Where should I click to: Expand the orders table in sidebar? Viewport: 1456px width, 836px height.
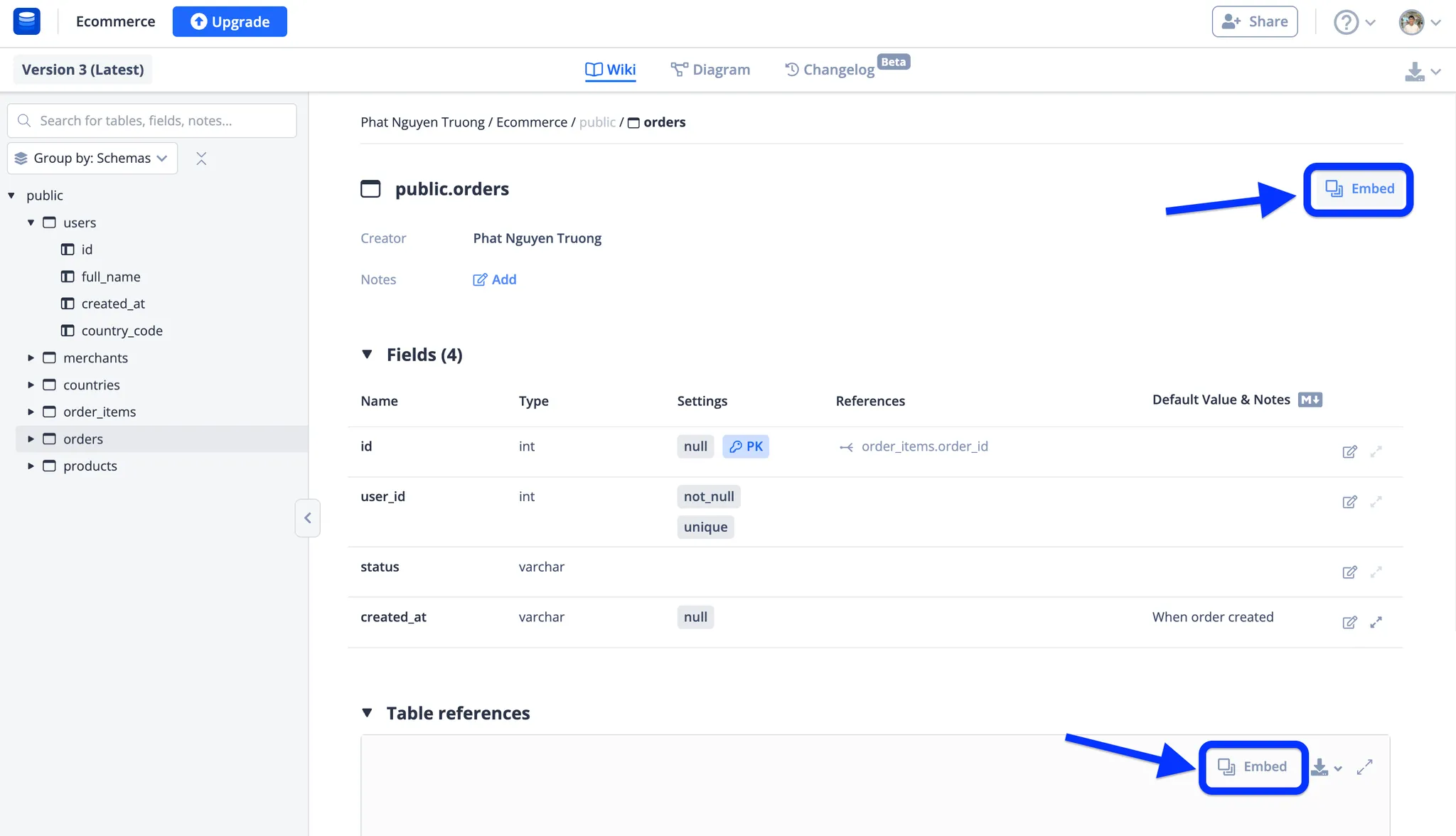[x=31, y=438]
